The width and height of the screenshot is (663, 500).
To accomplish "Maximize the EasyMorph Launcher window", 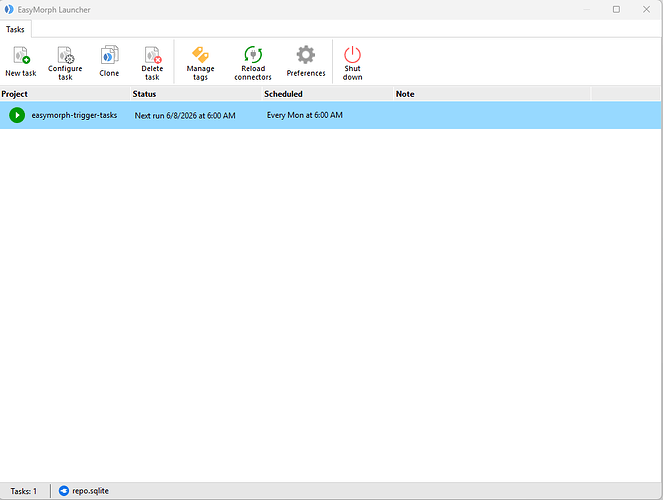I will click(x=616, y=9).
